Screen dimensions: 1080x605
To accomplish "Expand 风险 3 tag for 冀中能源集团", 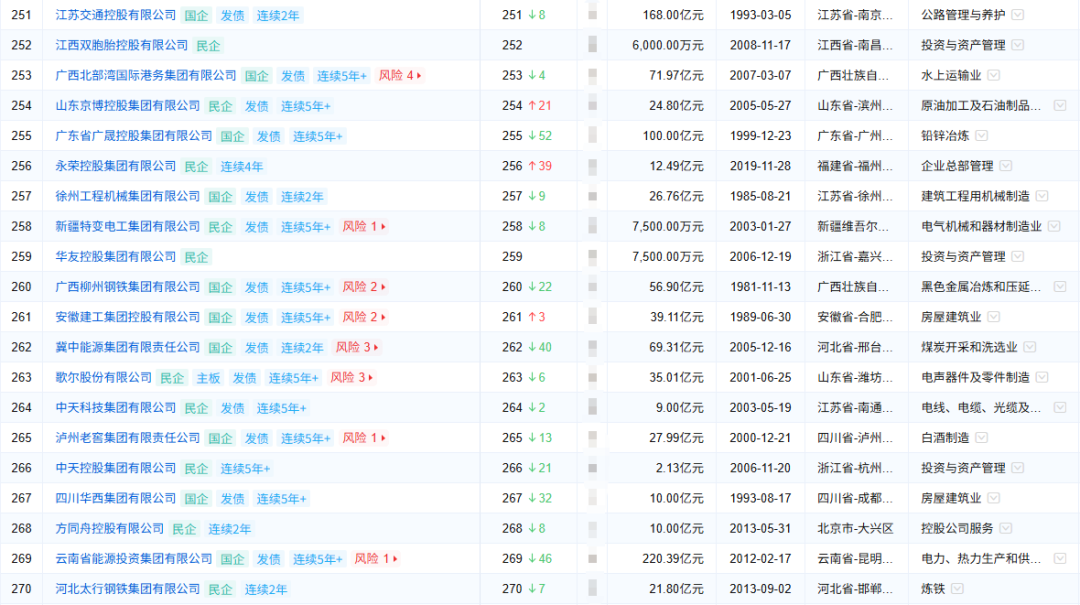I will (357, 347).
